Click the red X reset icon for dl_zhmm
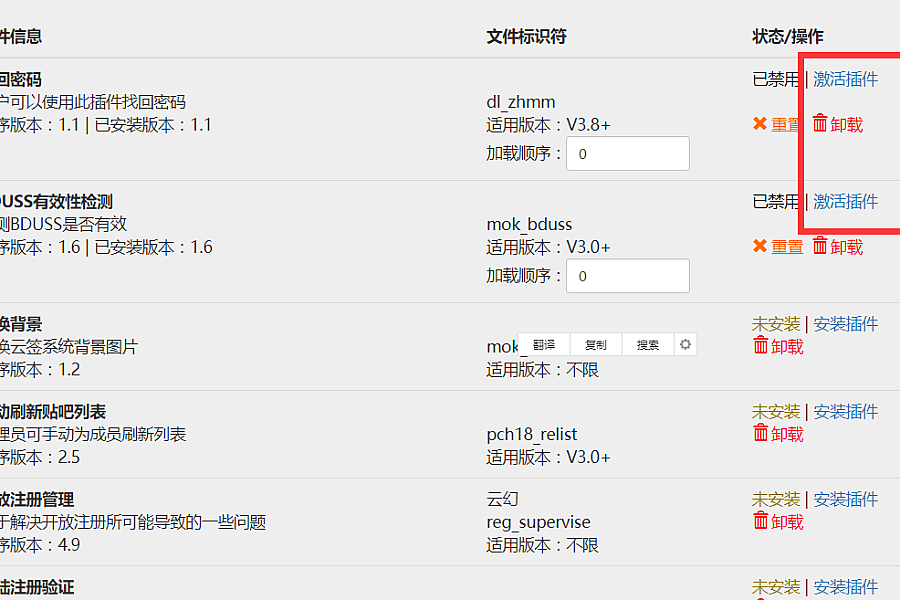900x600 pixels. [760, 124]
